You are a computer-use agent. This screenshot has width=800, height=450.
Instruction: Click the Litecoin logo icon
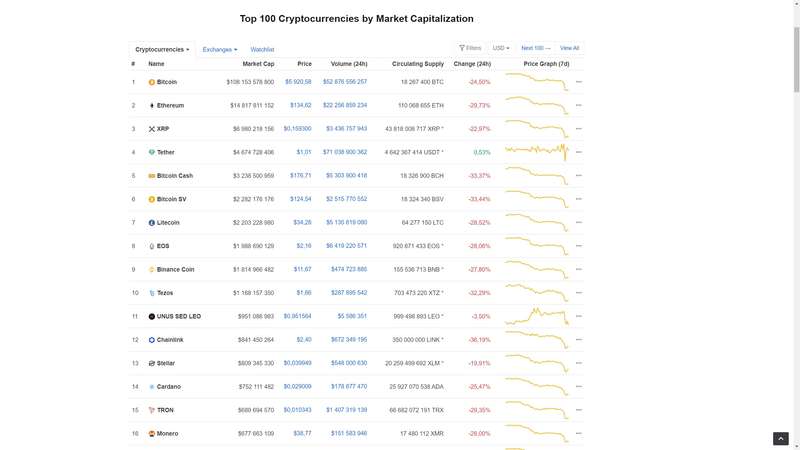(x=152, y=223)
